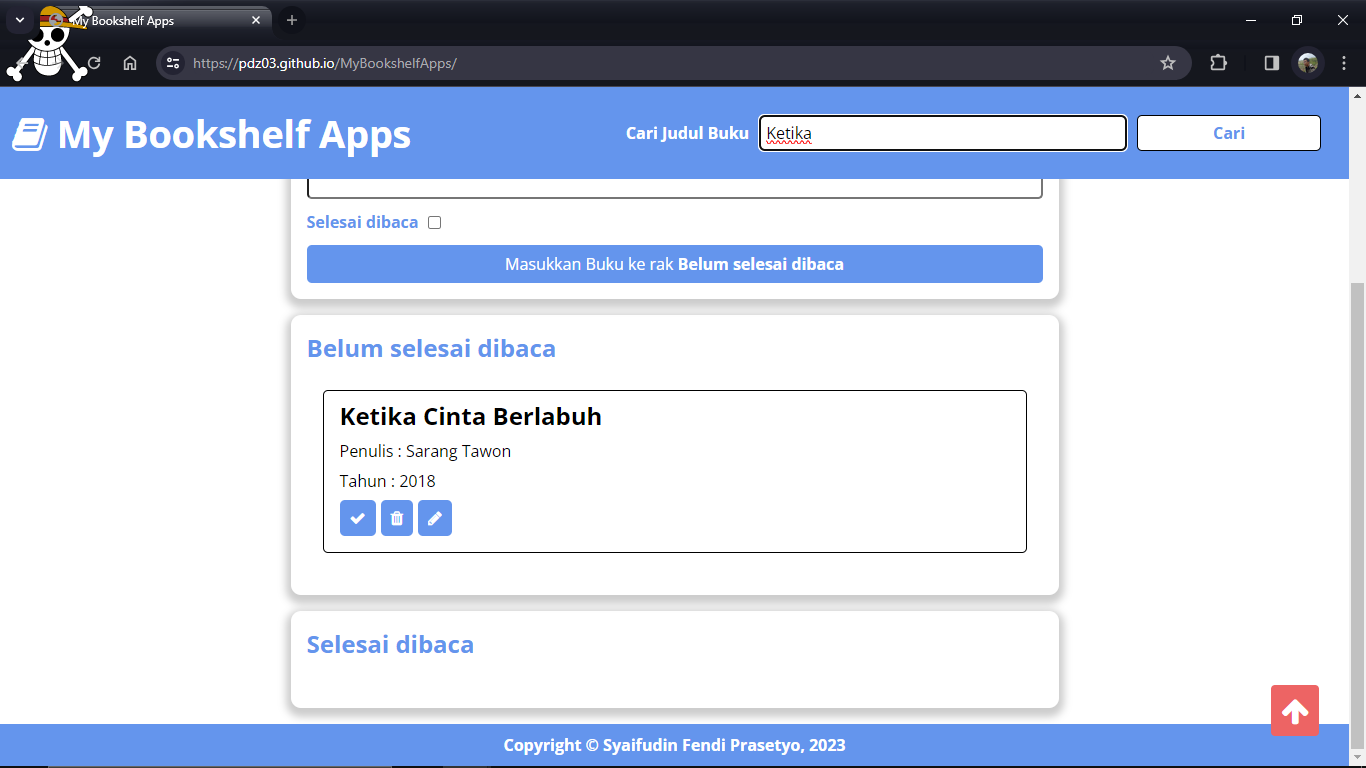Click Masukkan Buku ke rak button
The width and height of the screenshot is (1366, 768).
pos(675,264)
